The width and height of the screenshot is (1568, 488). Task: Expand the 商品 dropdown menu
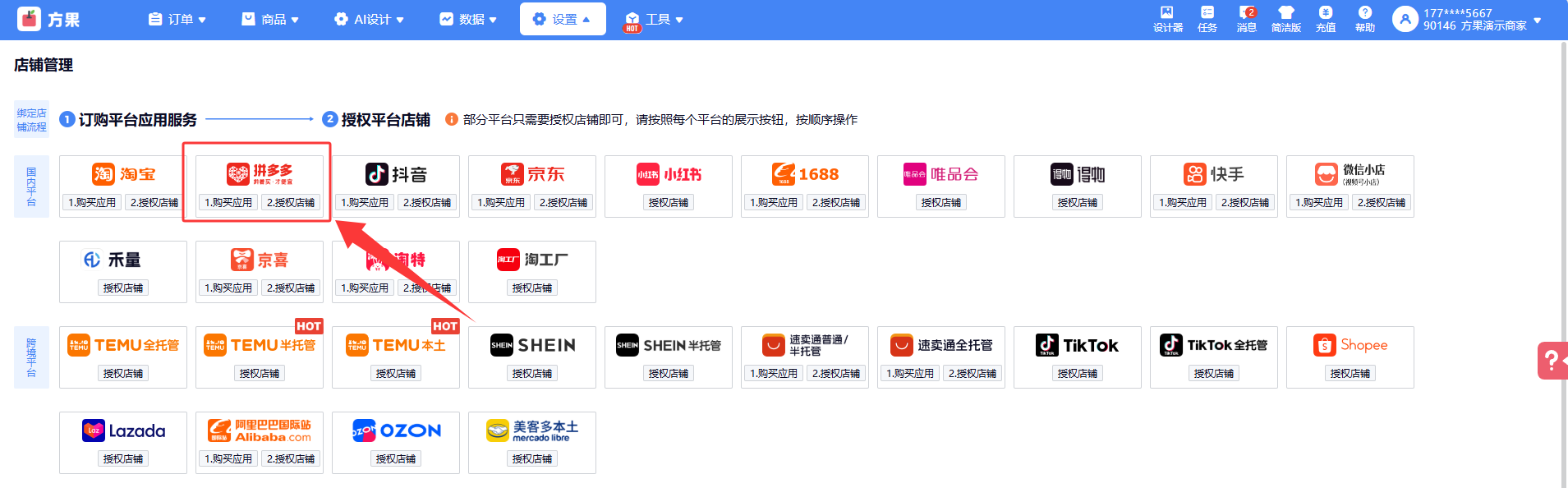270,19
